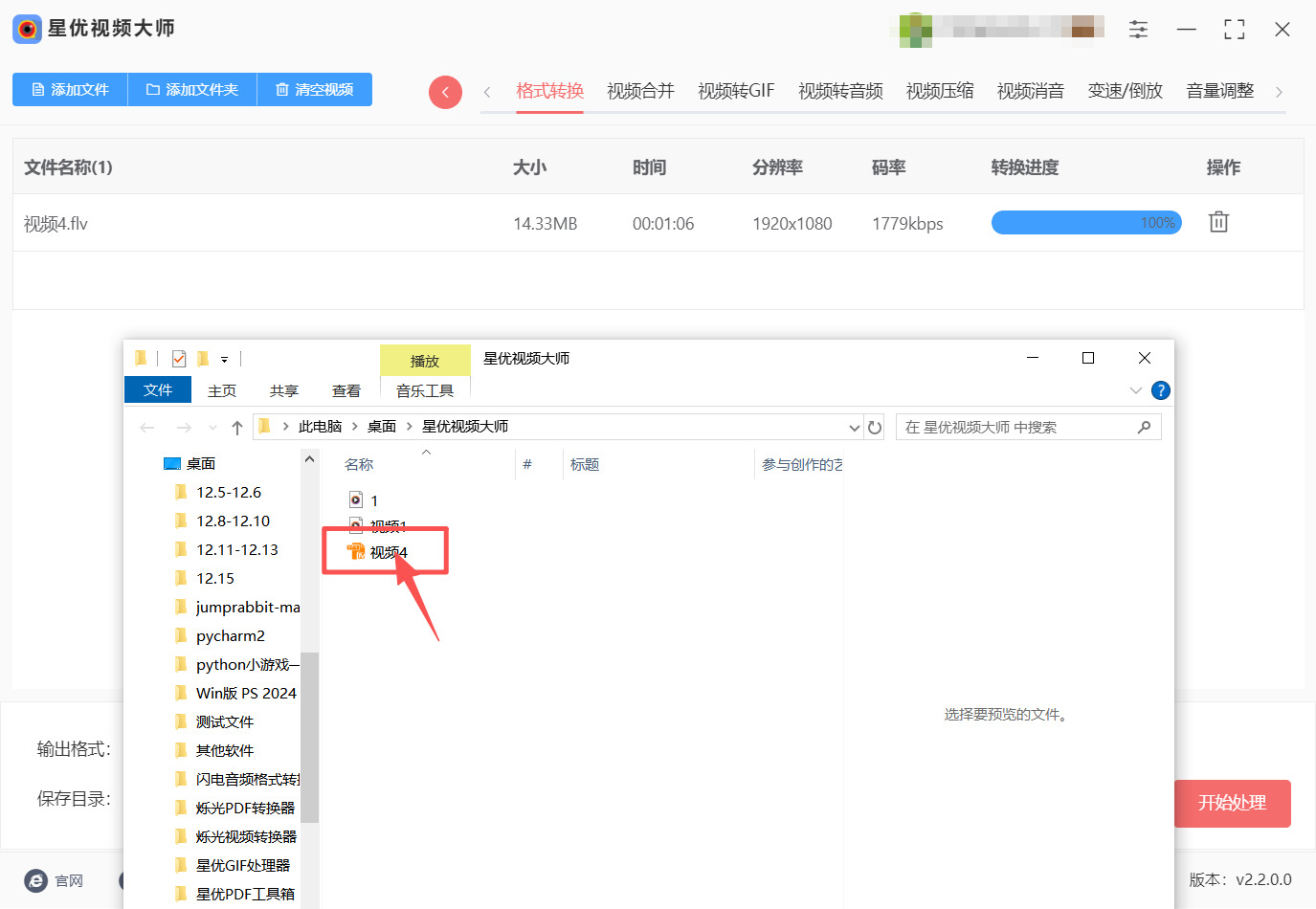Delete 视频4.flv using the trash icon
The height and width of the screenshot is (909, 1316).
[x=1217, y=221]
